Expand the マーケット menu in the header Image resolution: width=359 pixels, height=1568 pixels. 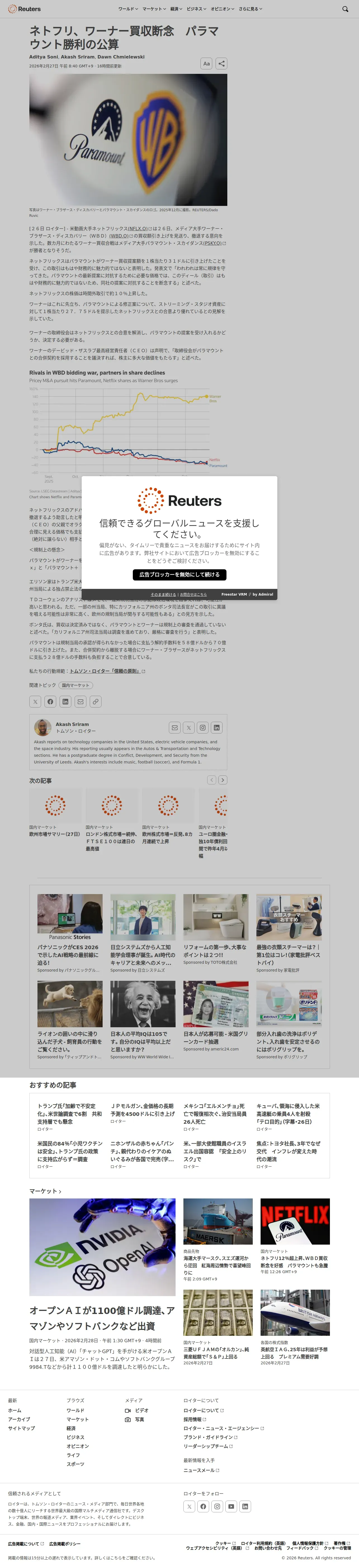click(x=154, y=9)
